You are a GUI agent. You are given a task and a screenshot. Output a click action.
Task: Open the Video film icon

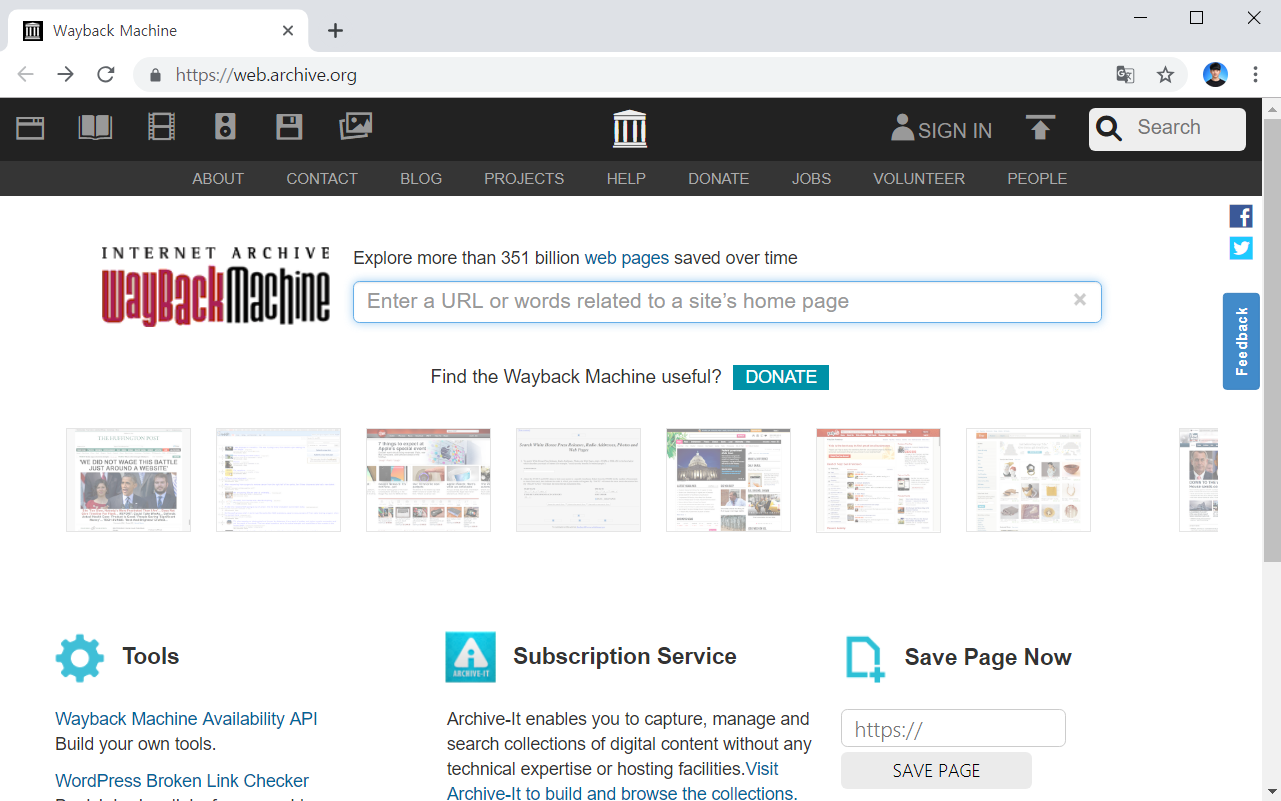pos(161,127)
